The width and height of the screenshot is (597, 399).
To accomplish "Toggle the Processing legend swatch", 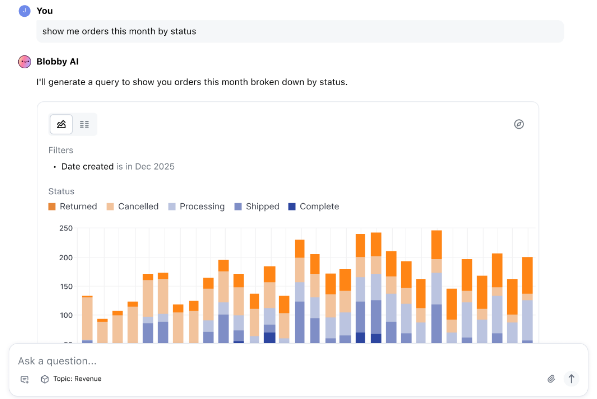I will [x=172, y=206].
